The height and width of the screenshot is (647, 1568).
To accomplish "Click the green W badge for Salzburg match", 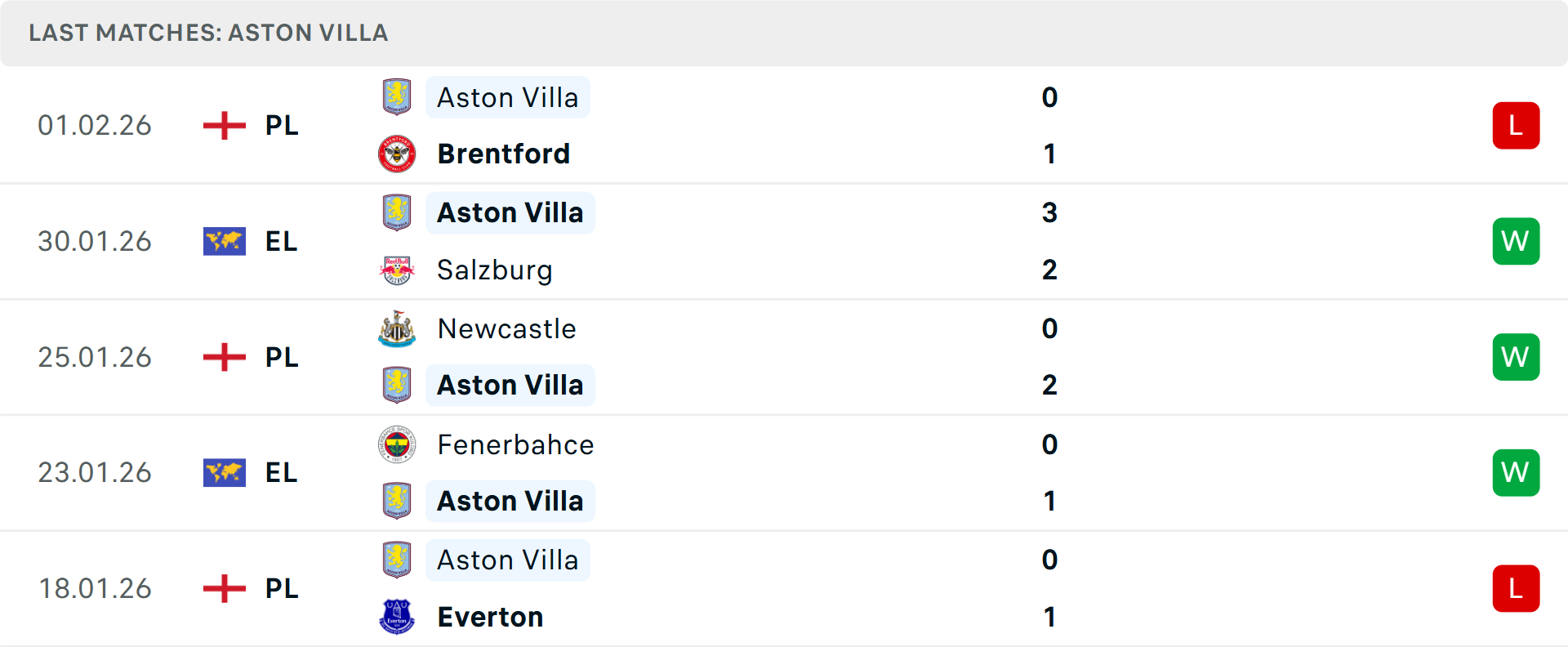I will coord(1516,242).
